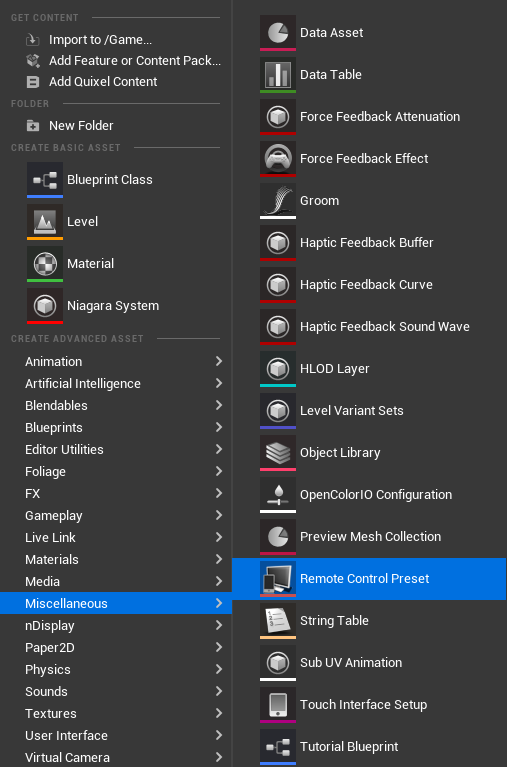This screenshot has height=767, width=507.
Task: Click the Material checkered sphere icon
Action: [45, 264]
